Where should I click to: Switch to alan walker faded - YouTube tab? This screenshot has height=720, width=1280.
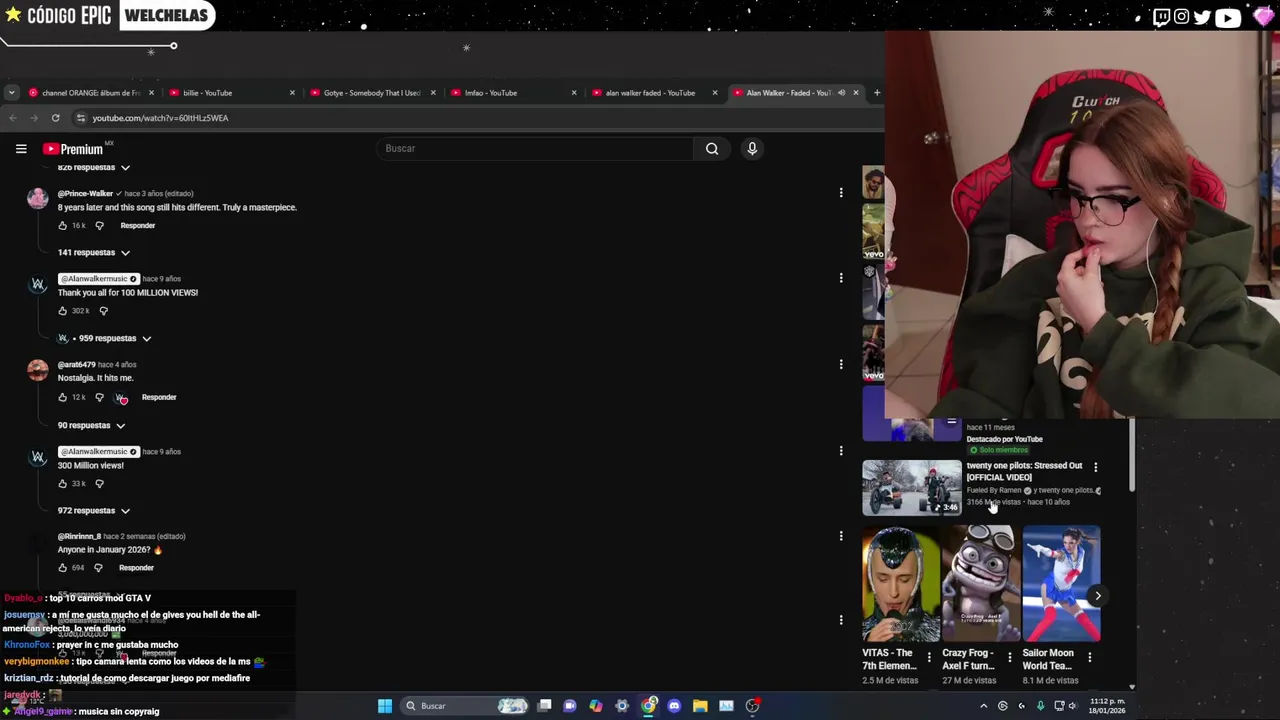click(x=653, y=93)
